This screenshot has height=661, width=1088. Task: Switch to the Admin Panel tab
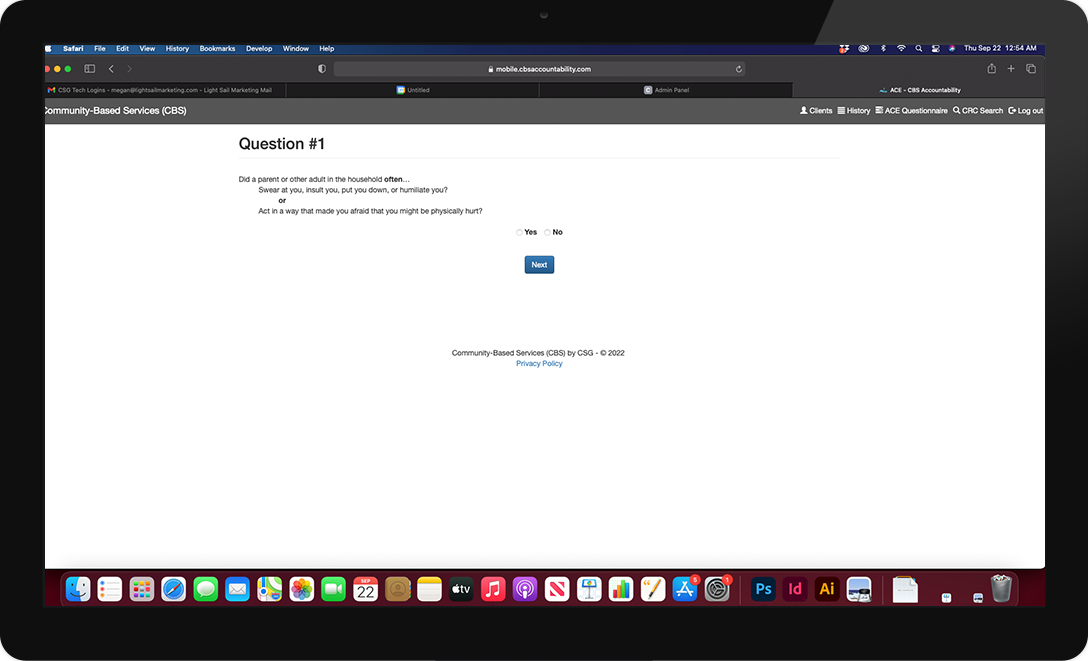point(666,90)
